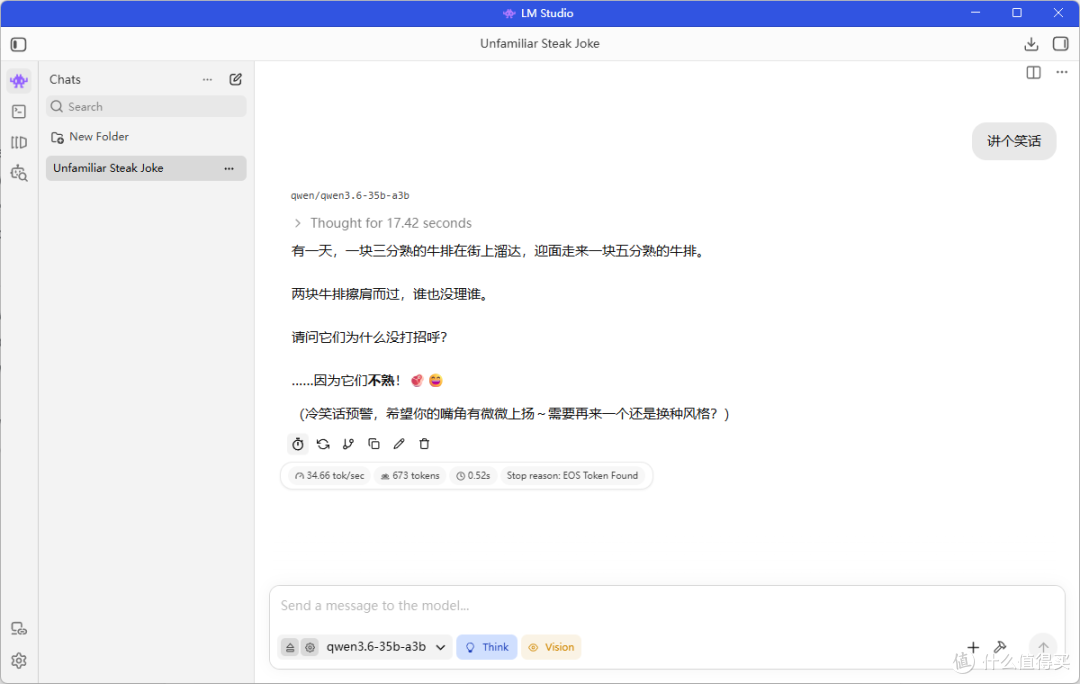Open the downloads icon in header
Viewport: 1080px width, 684px height.
coord(1031,44)
